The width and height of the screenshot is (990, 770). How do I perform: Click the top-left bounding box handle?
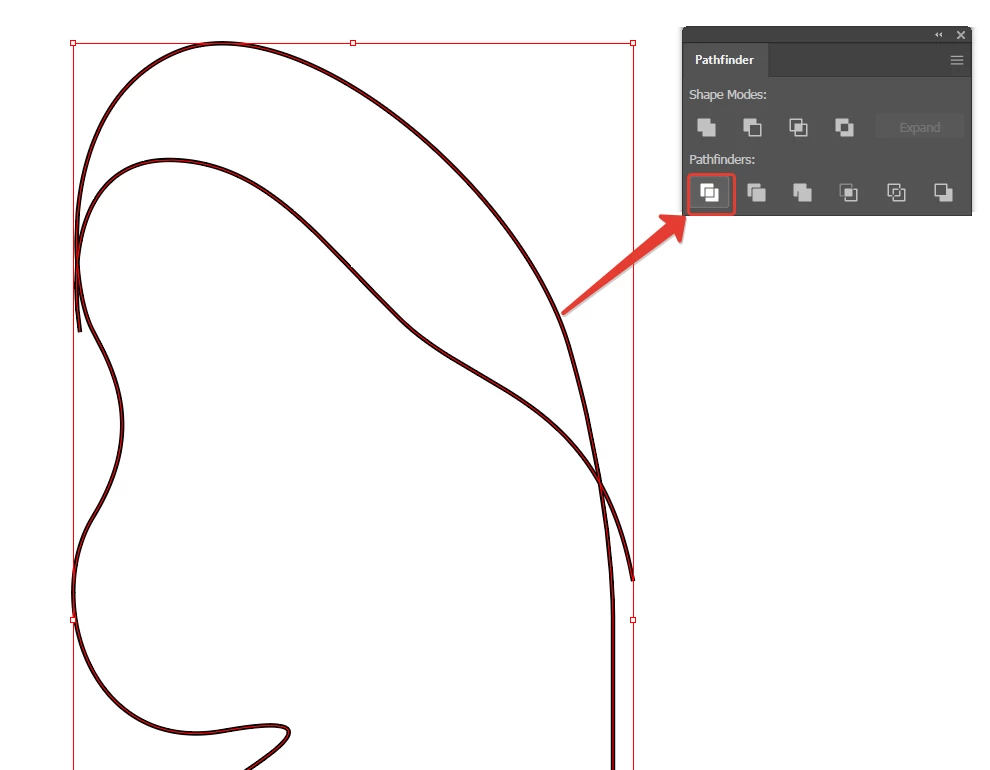73,43
